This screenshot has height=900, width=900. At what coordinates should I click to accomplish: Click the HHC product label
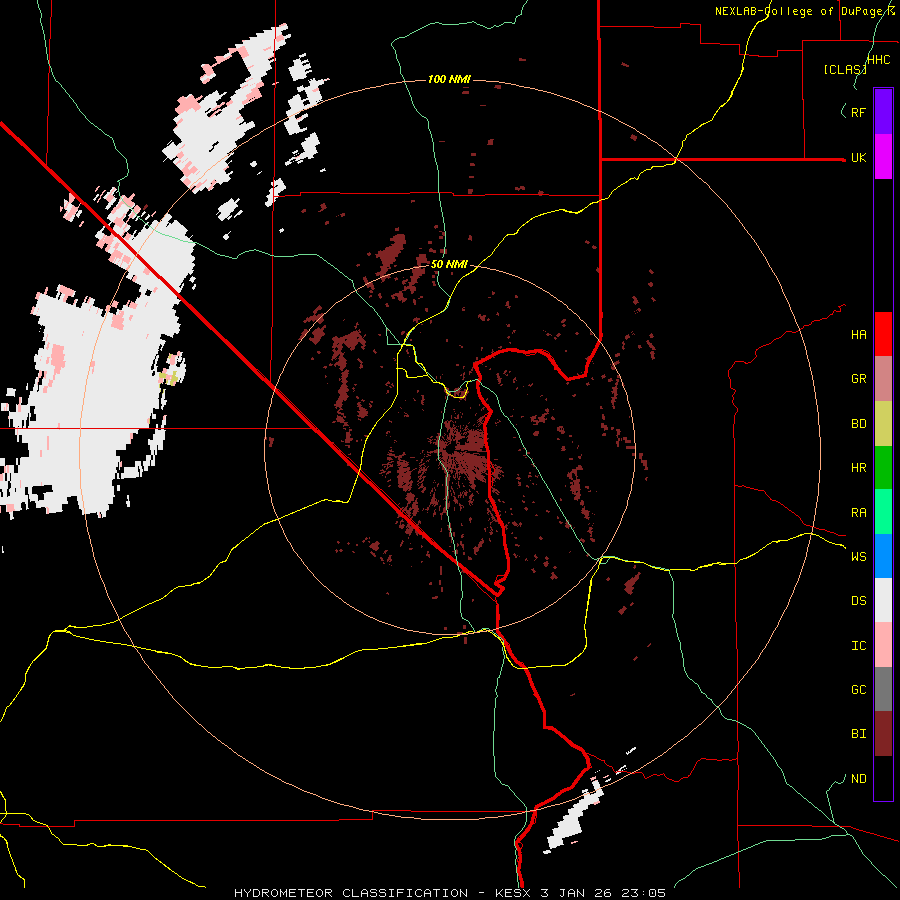878,60
